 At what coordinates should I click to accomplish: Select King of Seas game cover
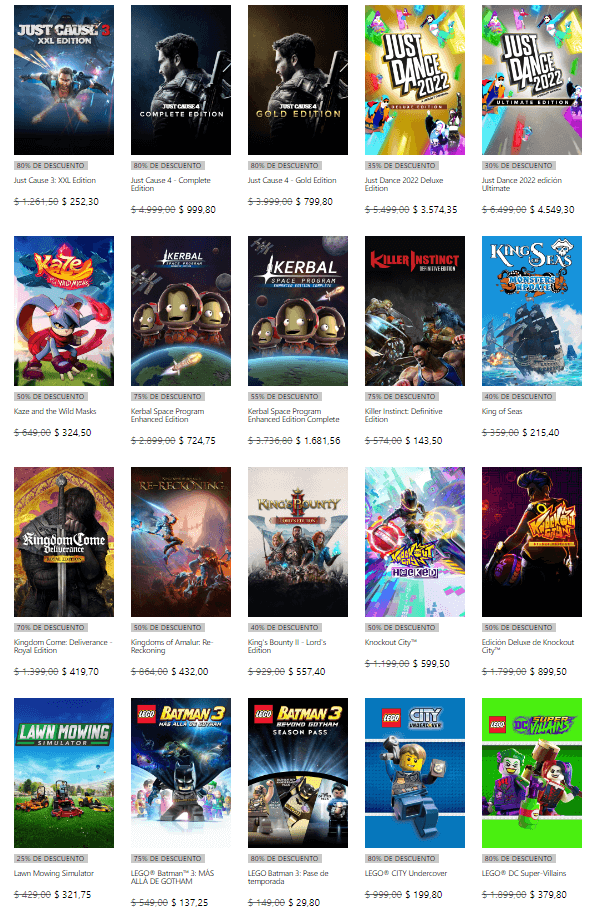pos(532,311)
